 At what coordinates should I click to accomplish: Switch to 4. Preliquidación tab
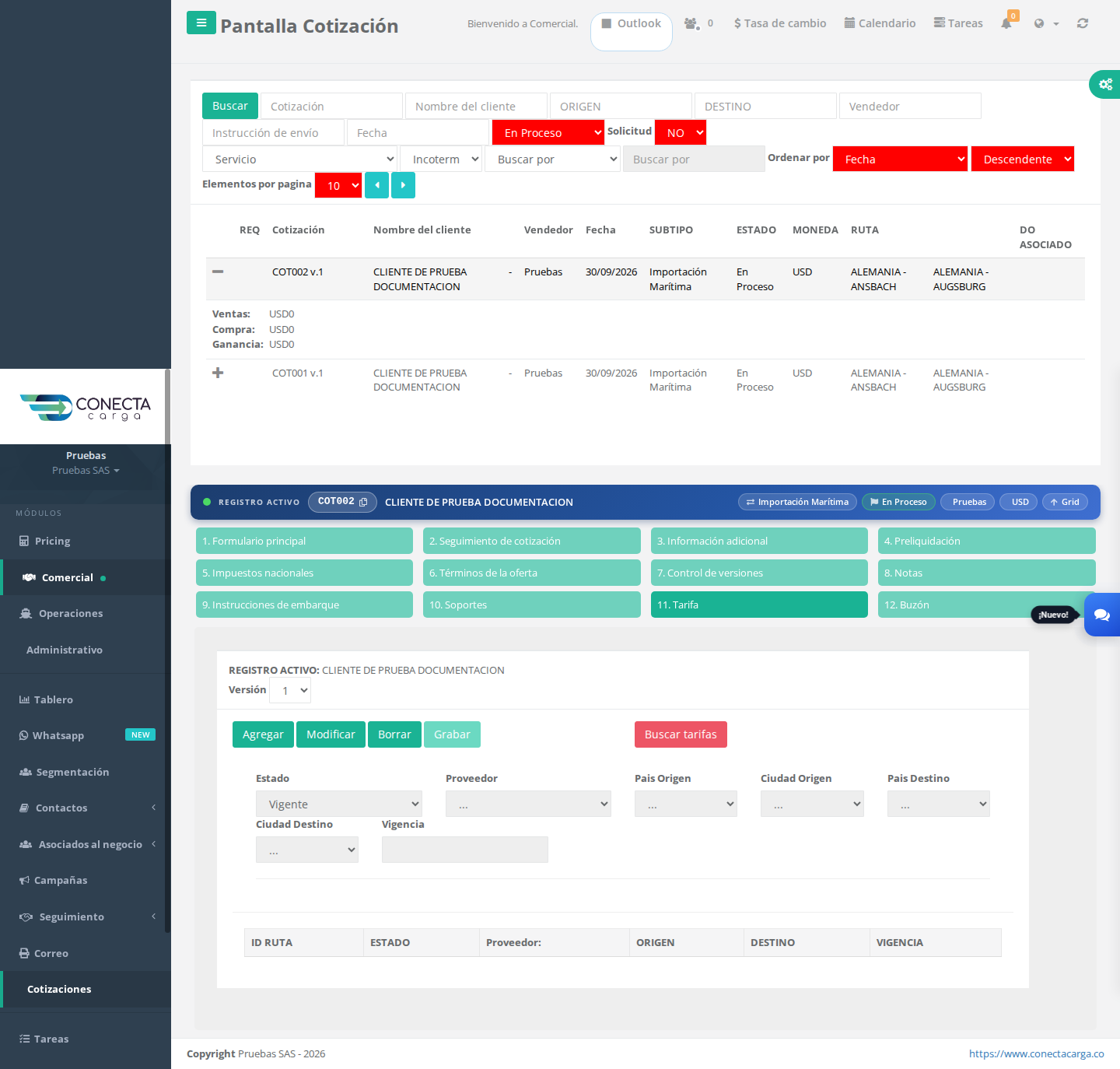[986, 541]
